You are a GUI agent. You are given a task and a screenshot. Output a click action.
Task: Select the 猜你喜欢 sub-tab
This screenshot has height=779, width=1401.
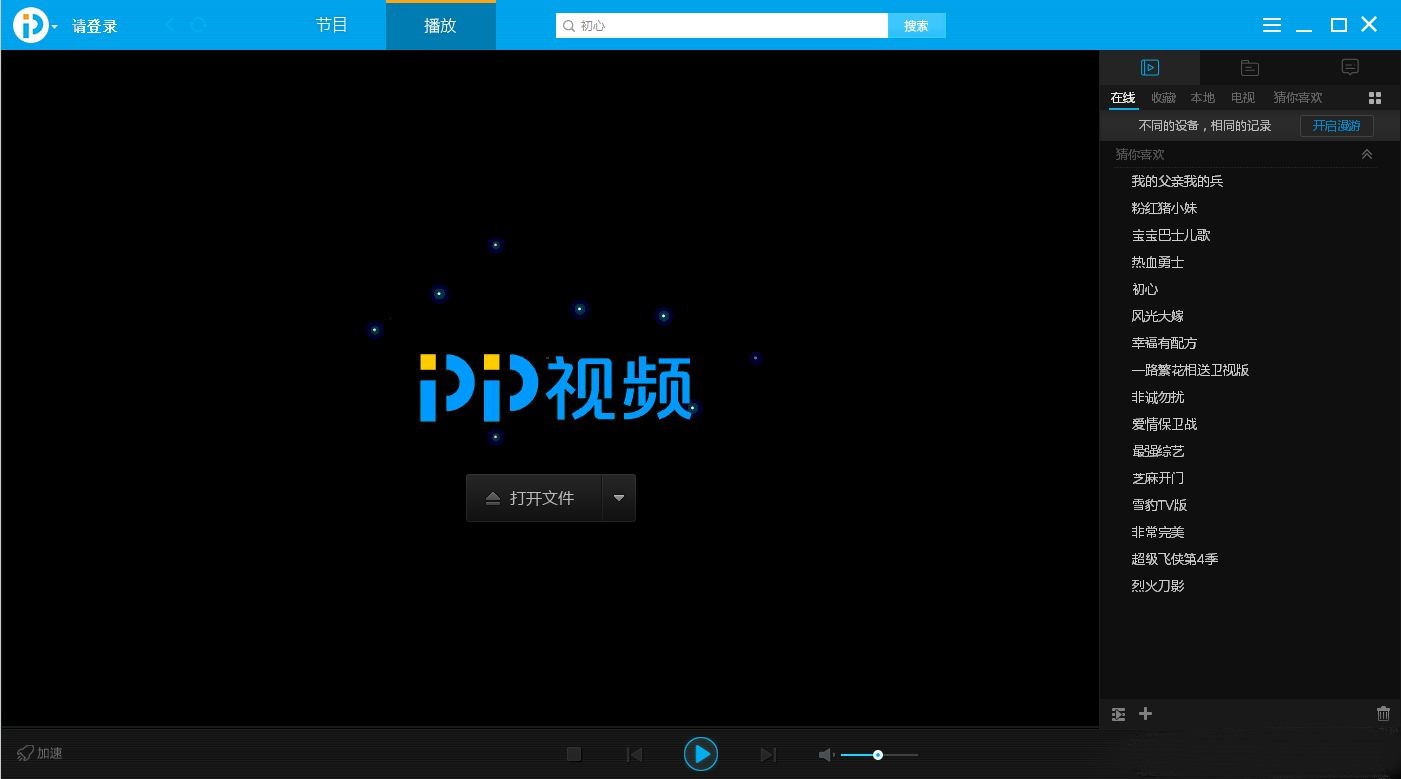1298,98
